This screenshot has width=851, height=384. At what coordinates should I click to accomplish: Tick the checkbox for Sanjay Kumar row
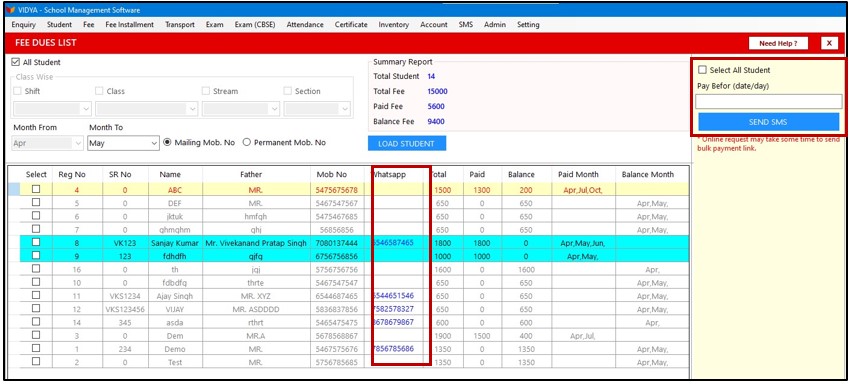click(36, 242)
